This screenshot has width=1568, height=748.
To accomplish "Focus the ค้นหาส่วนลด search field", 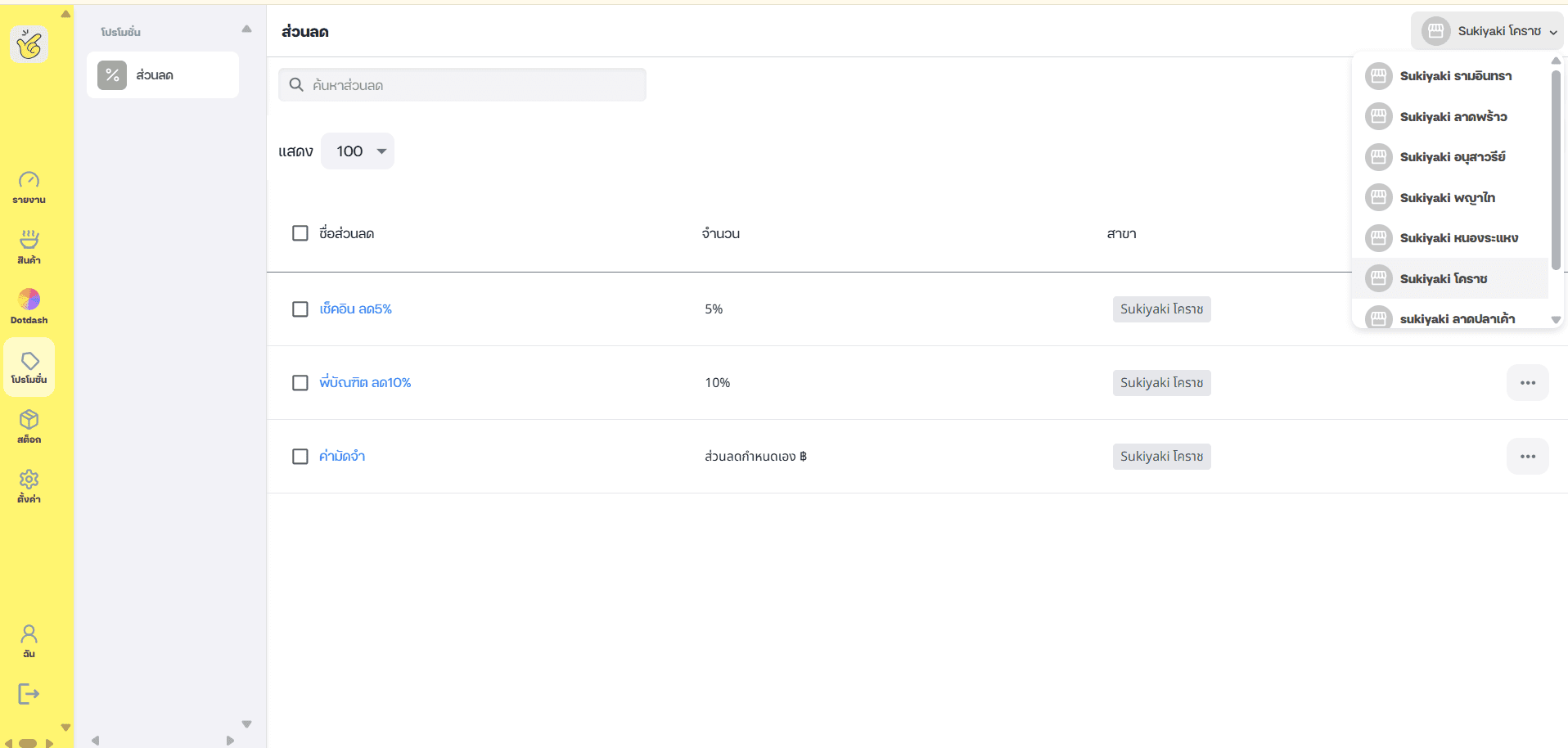I will (462, 85).
